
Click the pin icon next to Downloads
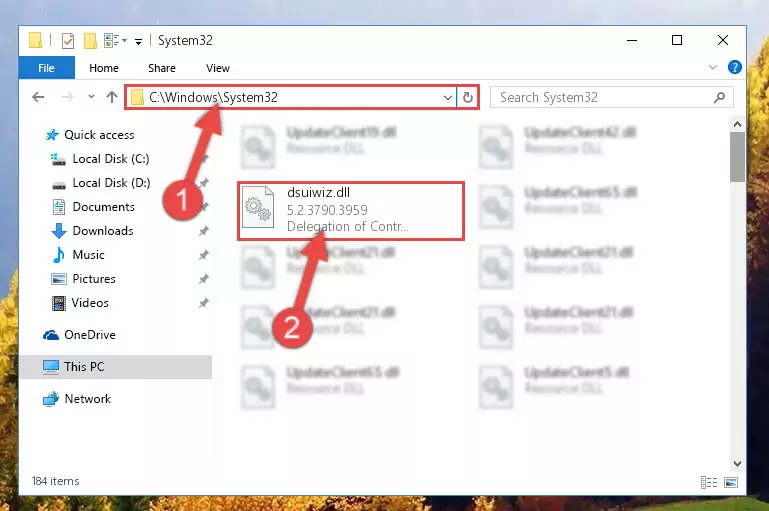204,231
